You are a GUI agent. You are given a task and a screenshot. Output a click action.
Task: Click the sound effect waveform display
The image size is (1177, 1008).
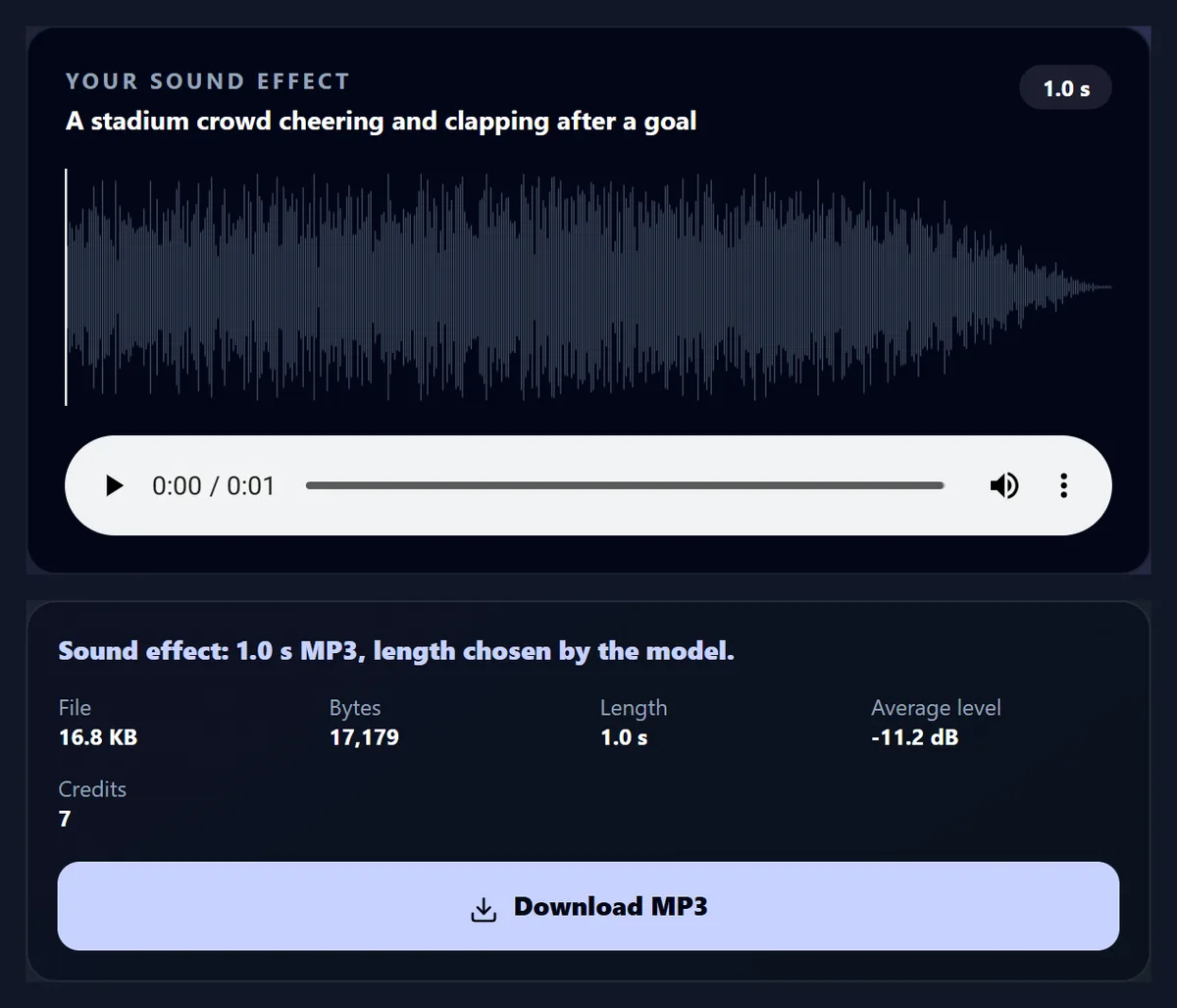(x=588, y=287)
